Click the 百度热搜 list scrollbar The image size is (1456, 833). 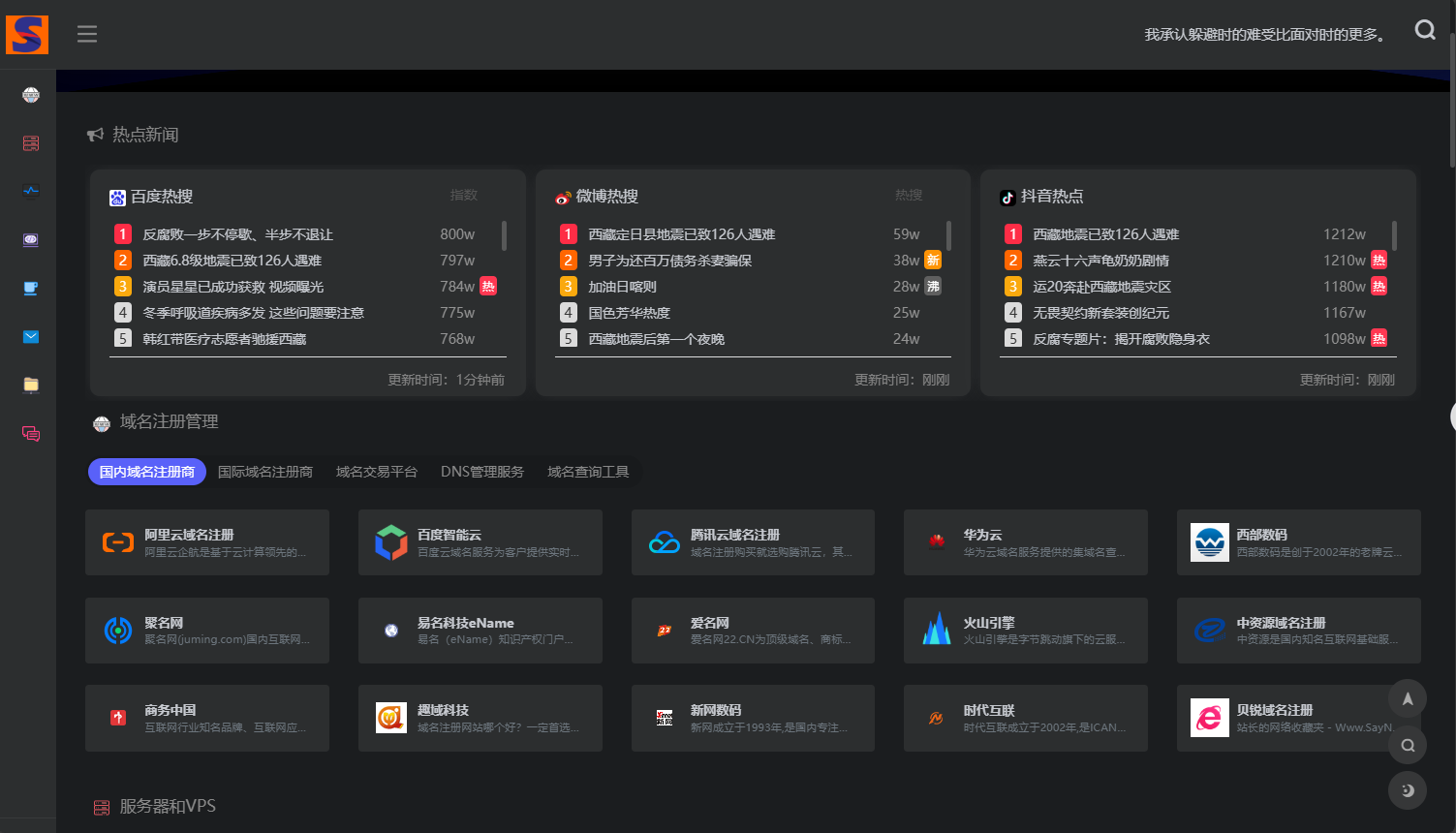coord(504,236)
